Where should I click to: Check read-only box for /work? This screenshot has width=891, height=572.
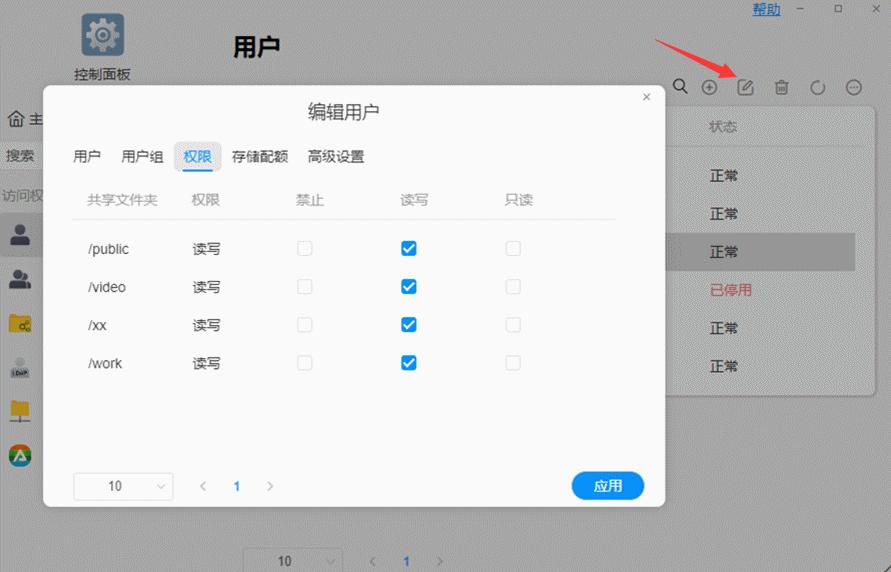point(513,362)
